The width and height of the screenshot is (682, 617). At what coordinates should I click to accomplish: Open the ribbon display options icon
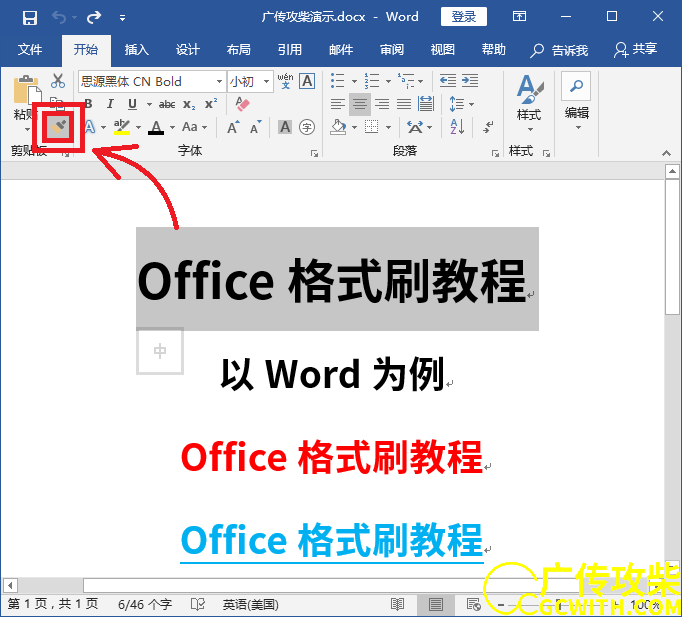tap(519, 17)
